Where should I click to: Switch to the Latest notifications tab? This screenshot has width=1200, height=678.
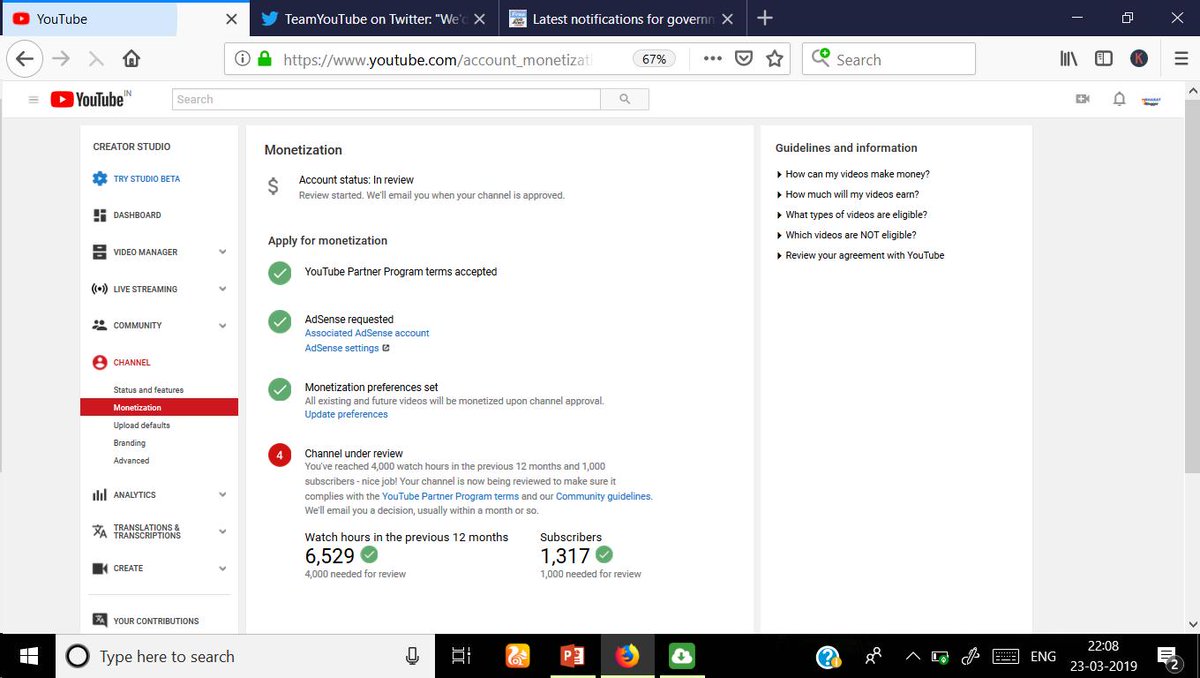click(x=620, y=18)
